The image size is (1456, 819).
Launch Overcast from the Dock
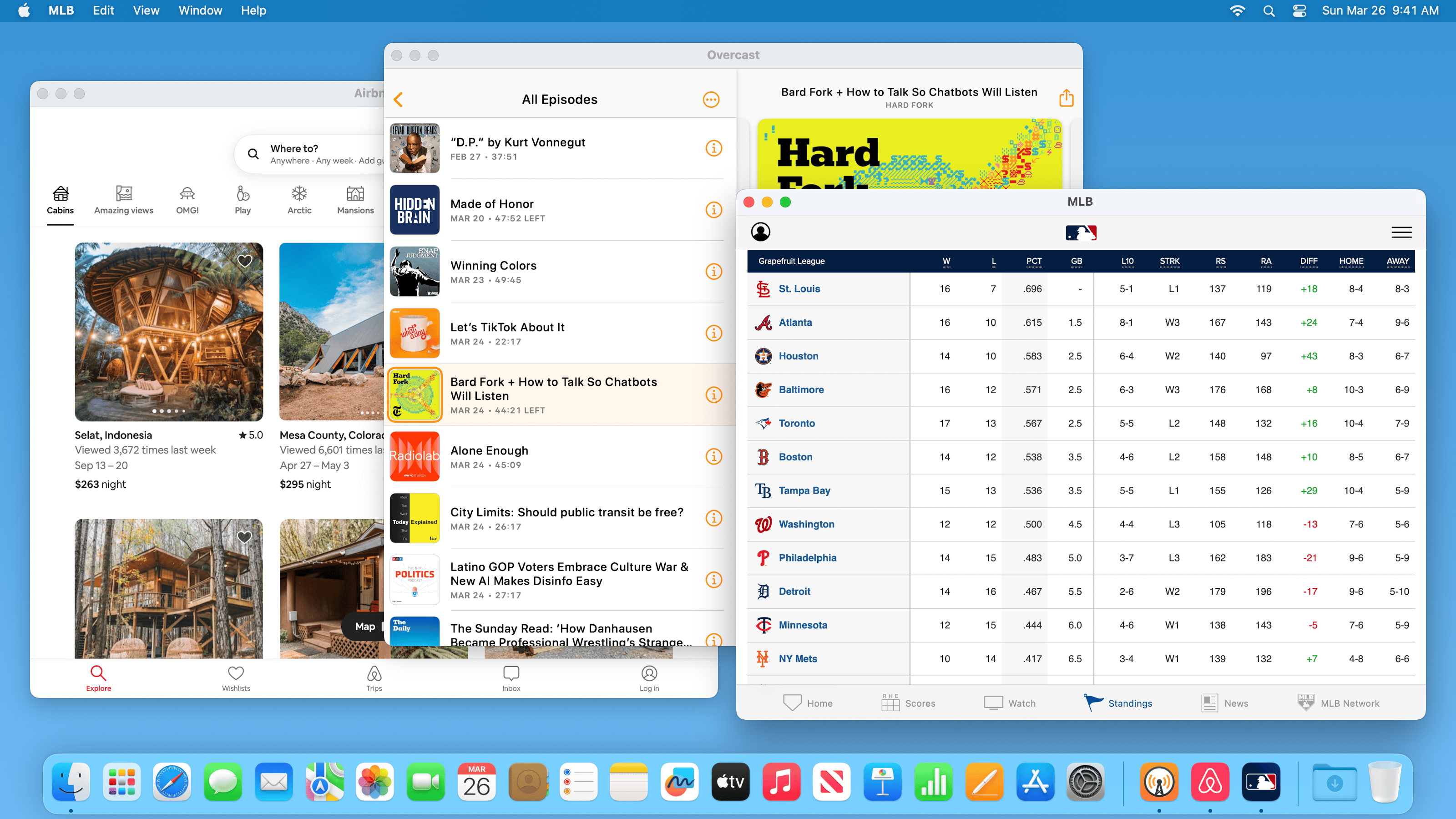[1159, 783]
